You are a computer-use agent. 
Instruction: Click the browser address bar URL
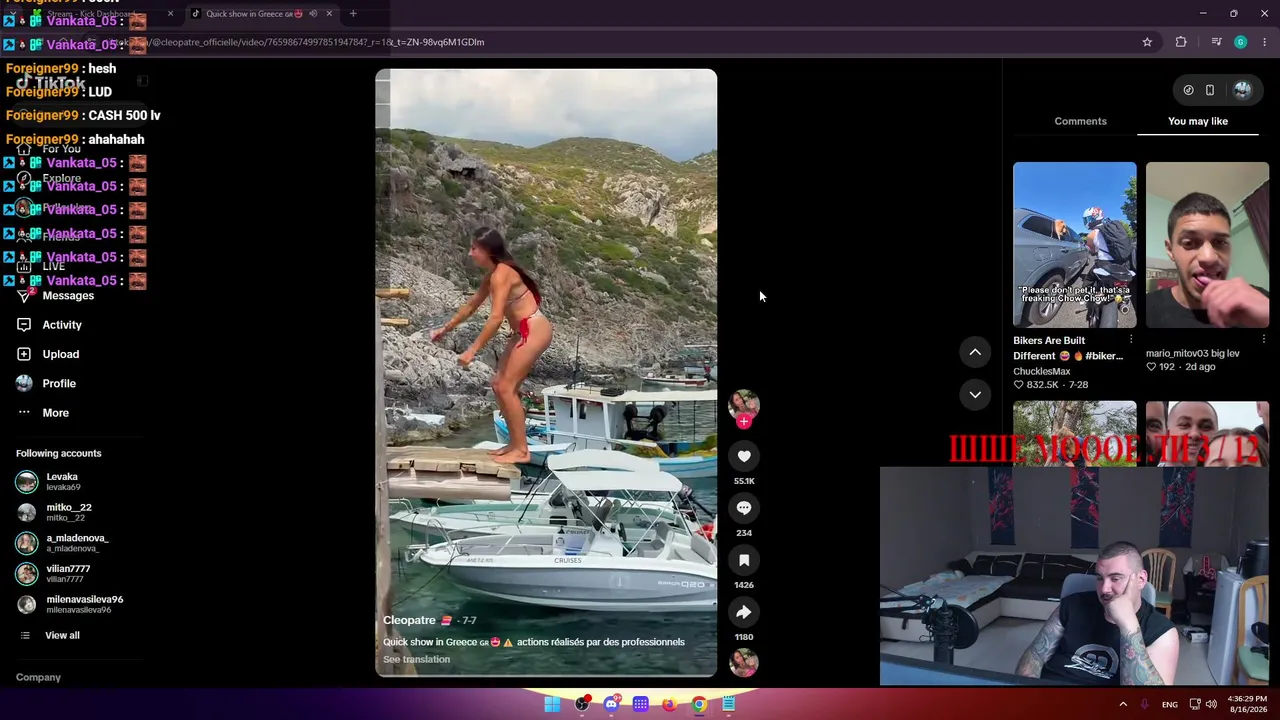click(316, 42)
